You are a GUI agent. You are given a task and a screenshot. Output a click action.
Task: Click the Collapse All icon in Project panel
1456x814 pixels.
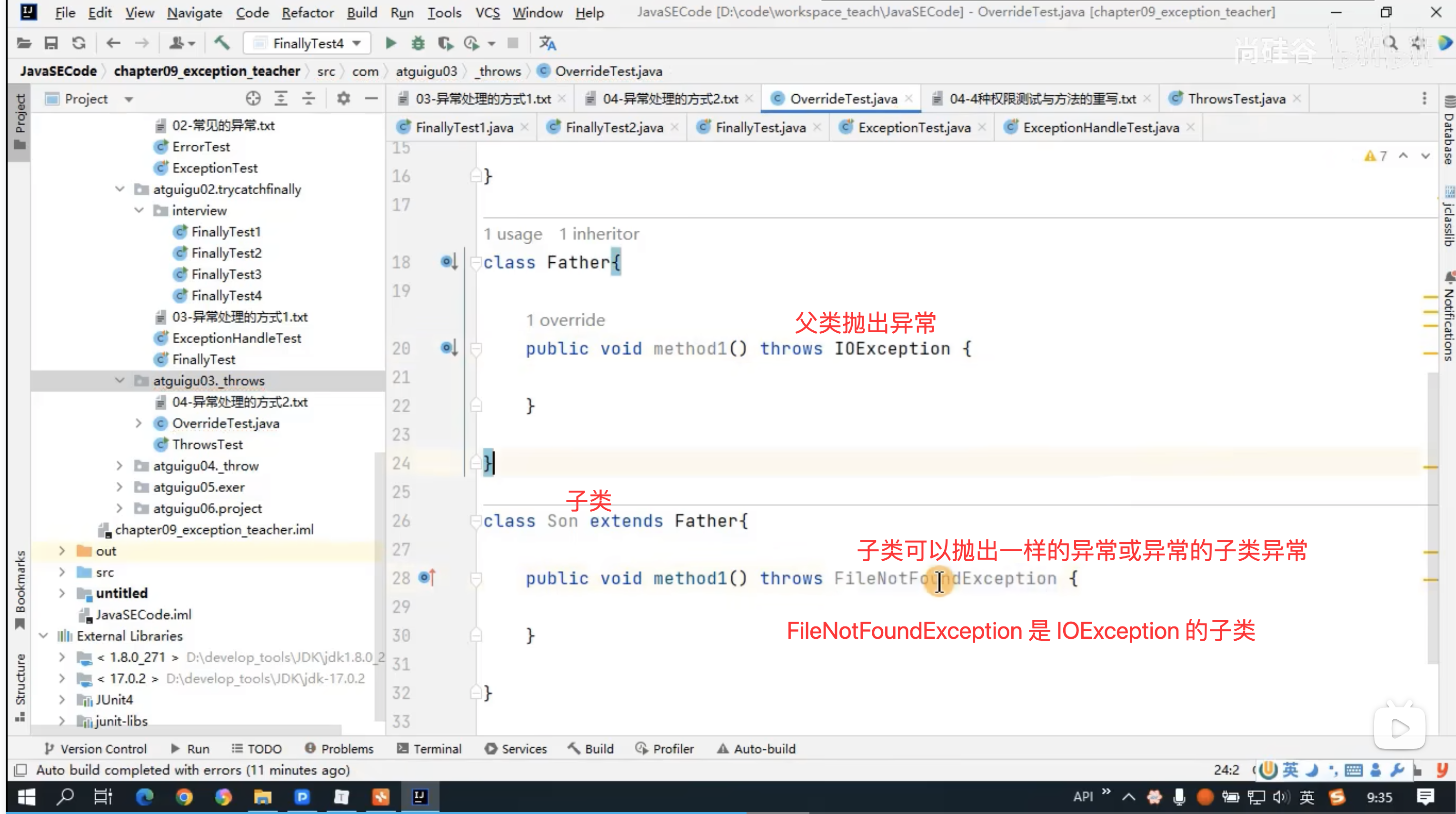click(308, 99)
